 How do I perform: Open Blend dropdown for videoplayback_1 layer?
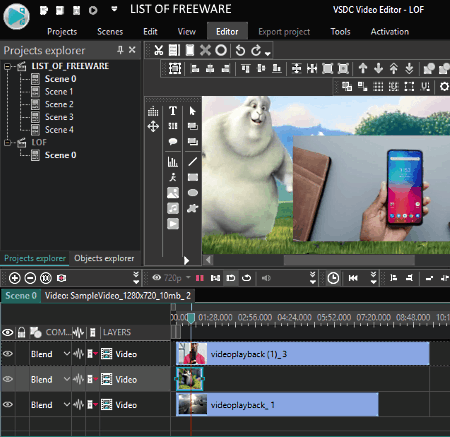[x=67, y=404]
